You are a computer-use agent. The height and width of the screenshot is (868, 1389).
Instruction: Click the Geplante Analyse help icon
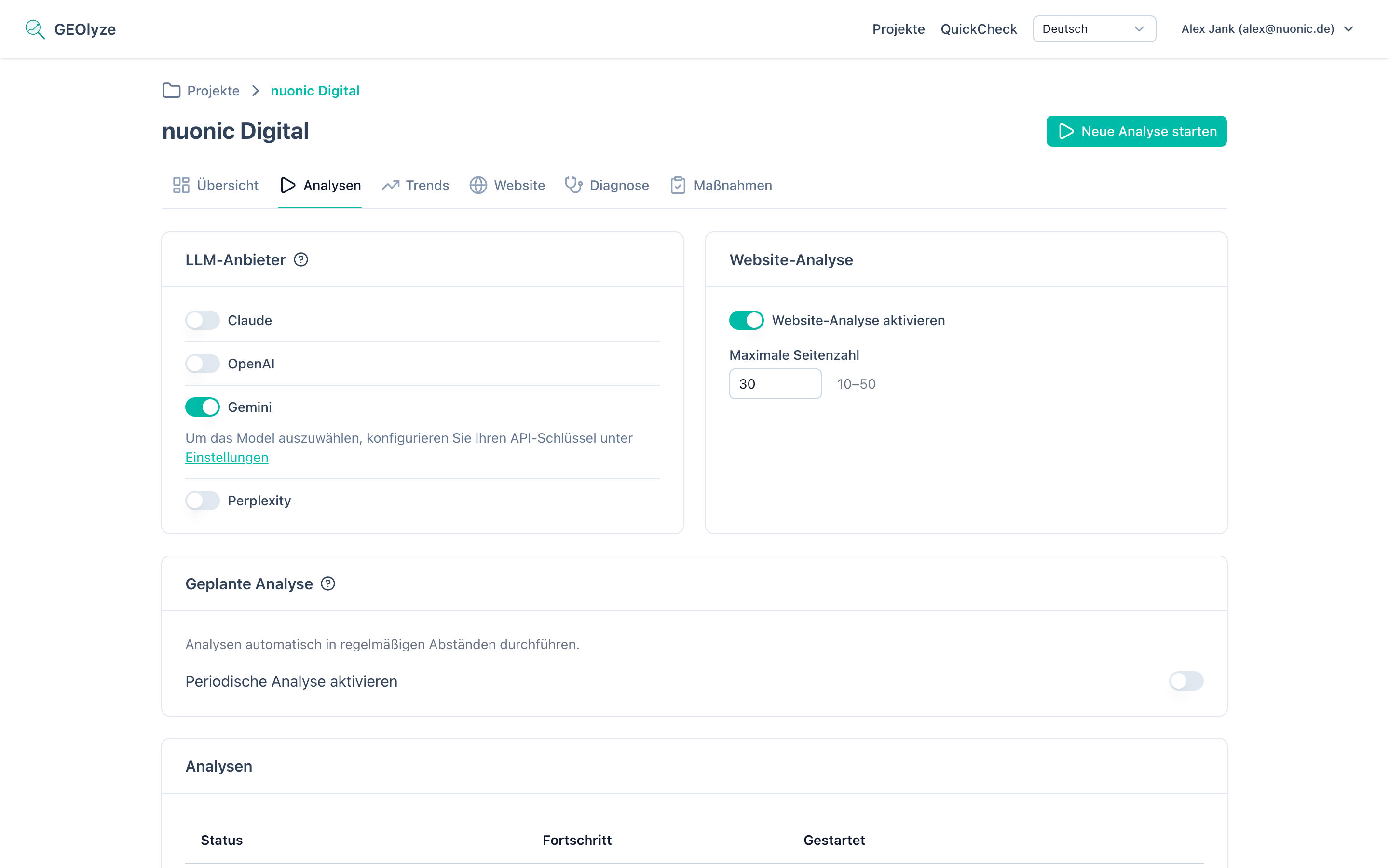pos(328,583)
